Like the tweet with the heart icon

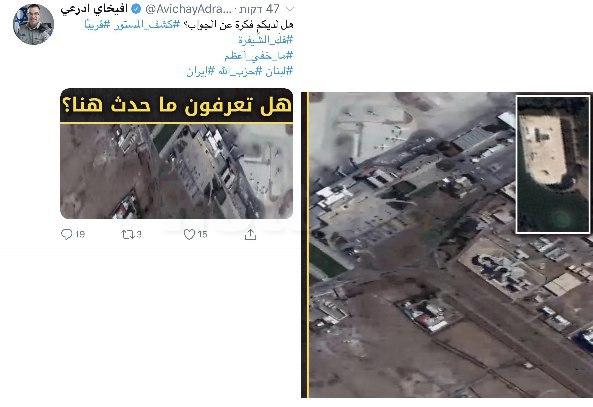[189, 235]
